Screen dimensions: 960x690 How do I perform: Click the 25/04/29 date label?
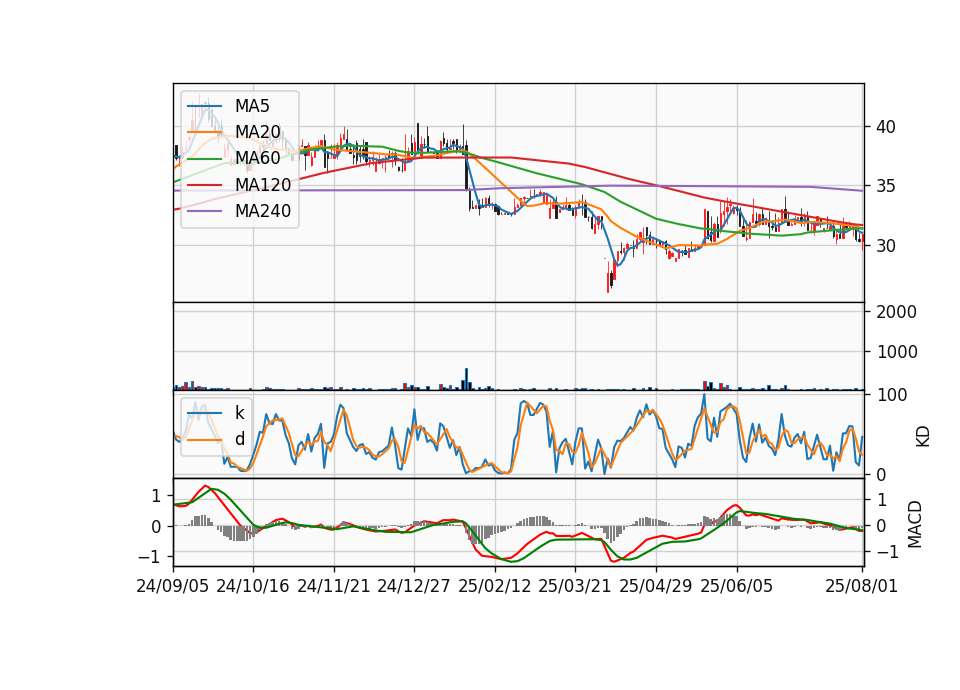(x=656, y=586)
